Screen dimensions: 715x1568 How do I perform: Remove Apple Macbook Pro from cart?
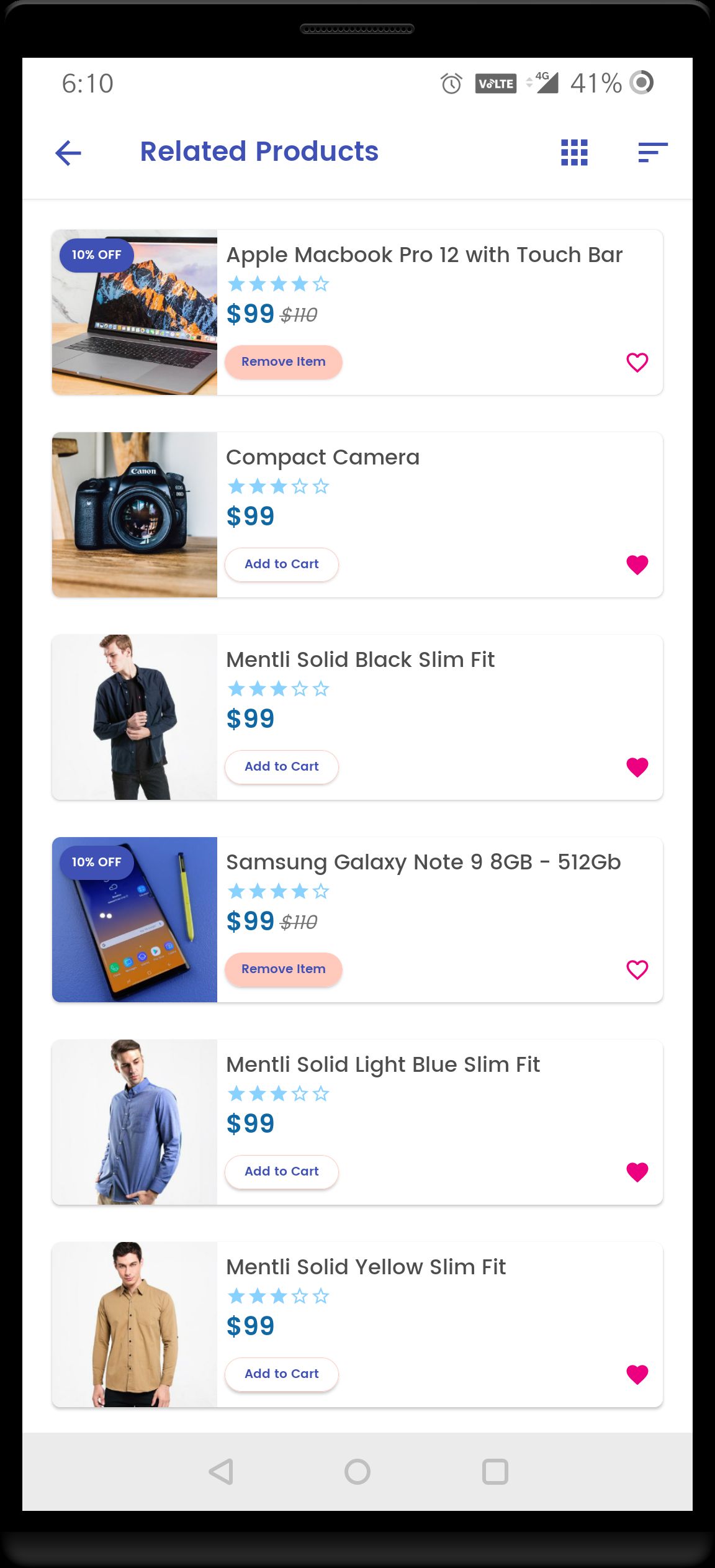283,362
